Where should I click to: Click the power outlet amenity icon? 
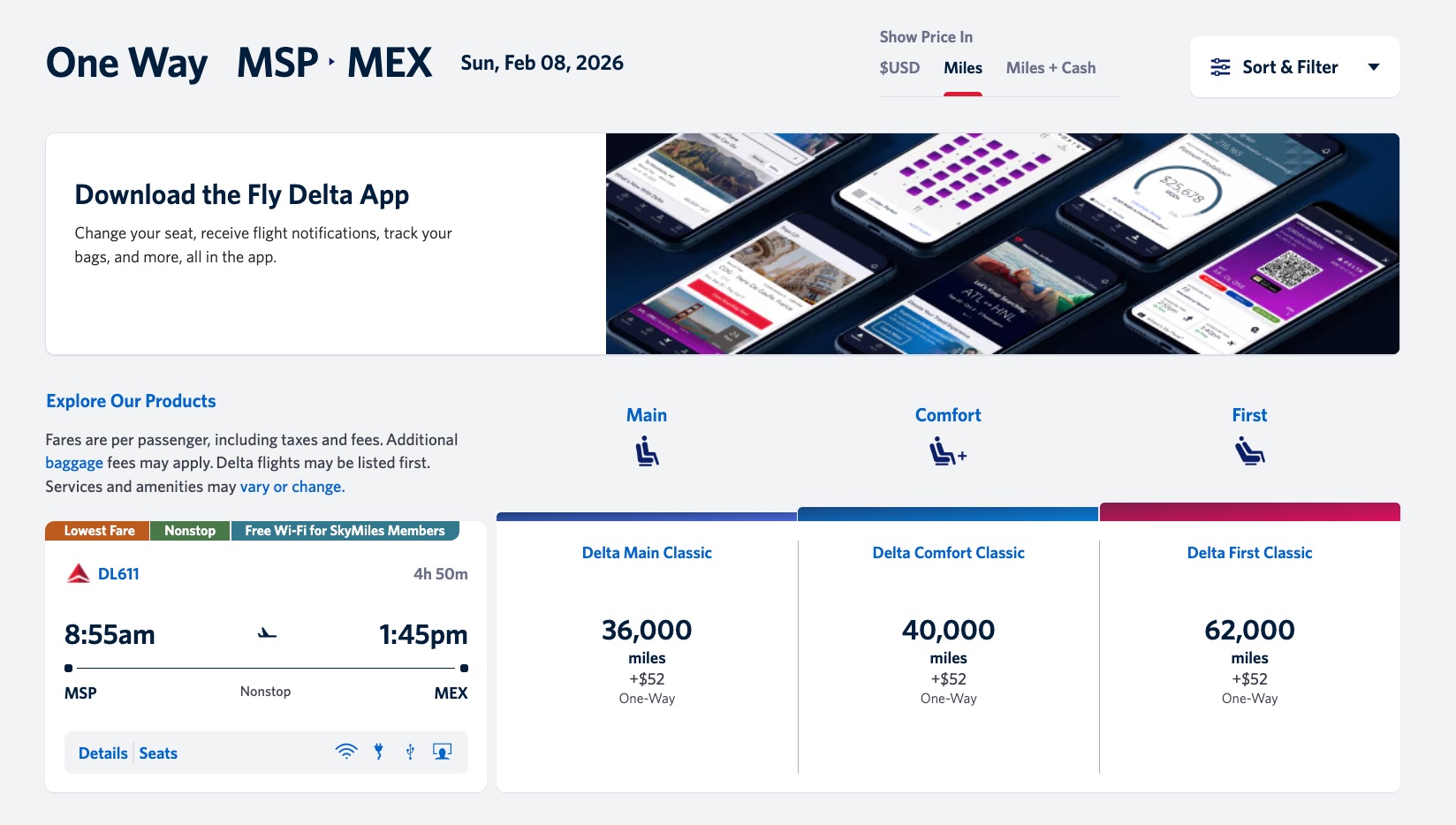tap(378, 752)
